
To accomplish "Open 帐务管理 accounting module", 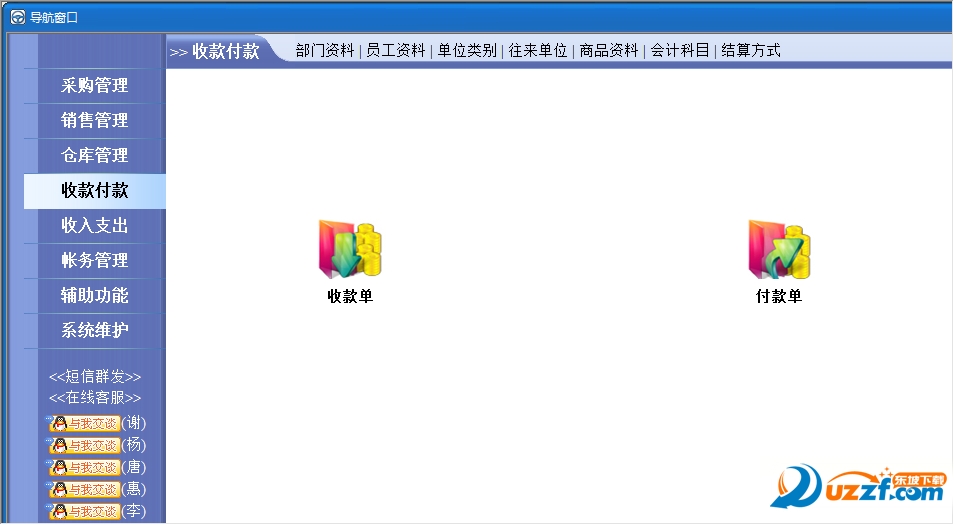I will pos(94,261).
